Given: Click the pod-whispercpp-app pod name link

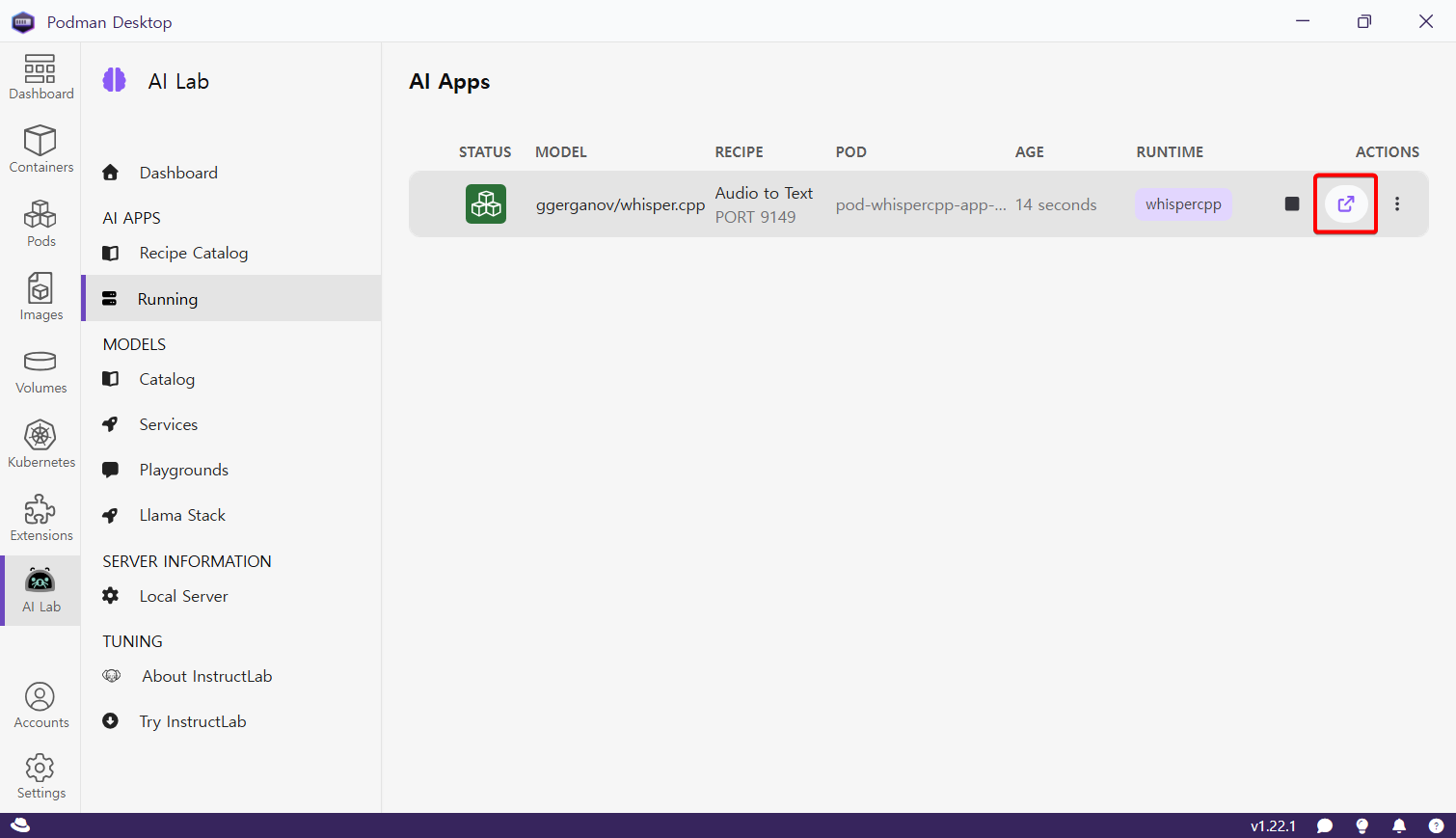Looking at the screenshot, I should (x=920, y=204).
